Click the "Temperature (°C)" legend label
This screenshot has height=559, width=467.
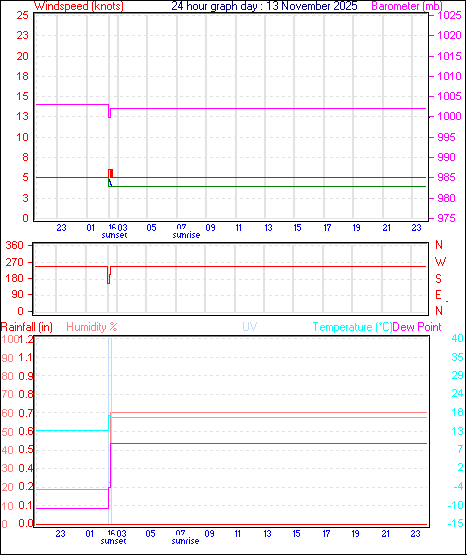point(352,327)
